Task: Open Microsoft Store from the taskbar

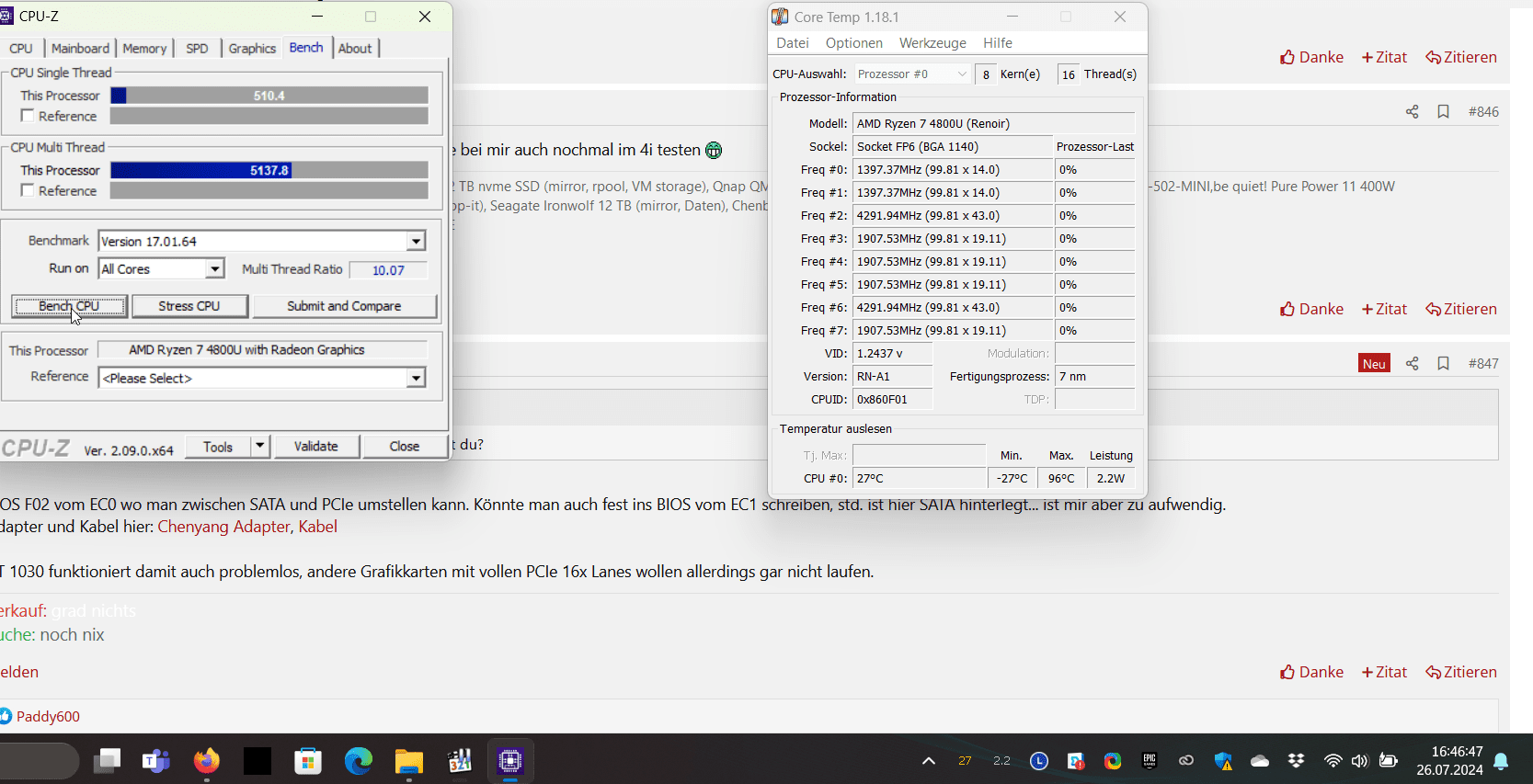Action: (308, 760)
